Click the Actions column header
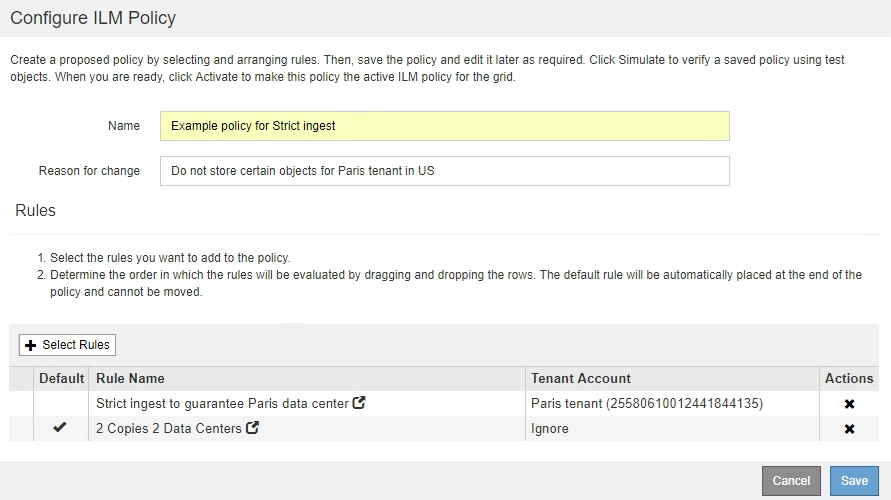 pyautogui.click(x=848, y=378)
